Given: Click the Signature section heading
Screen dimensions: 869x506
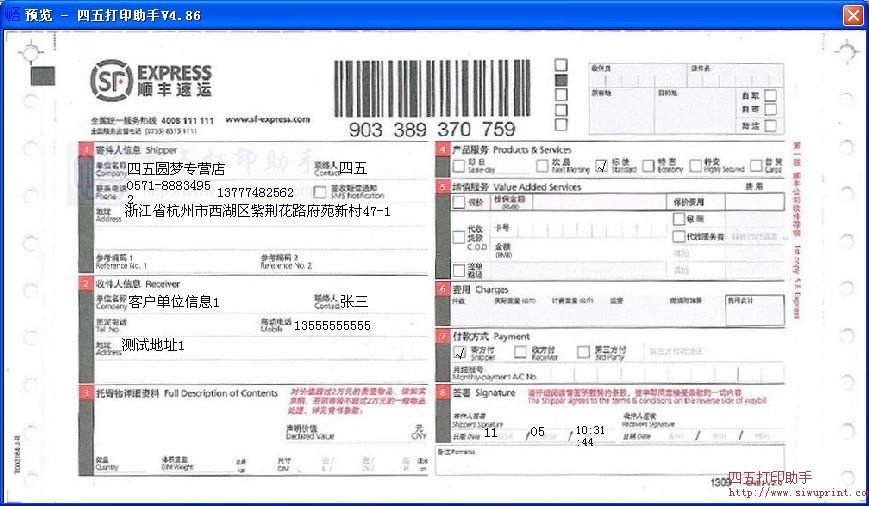Looking at the screenshot, I should tap(484, 393).
